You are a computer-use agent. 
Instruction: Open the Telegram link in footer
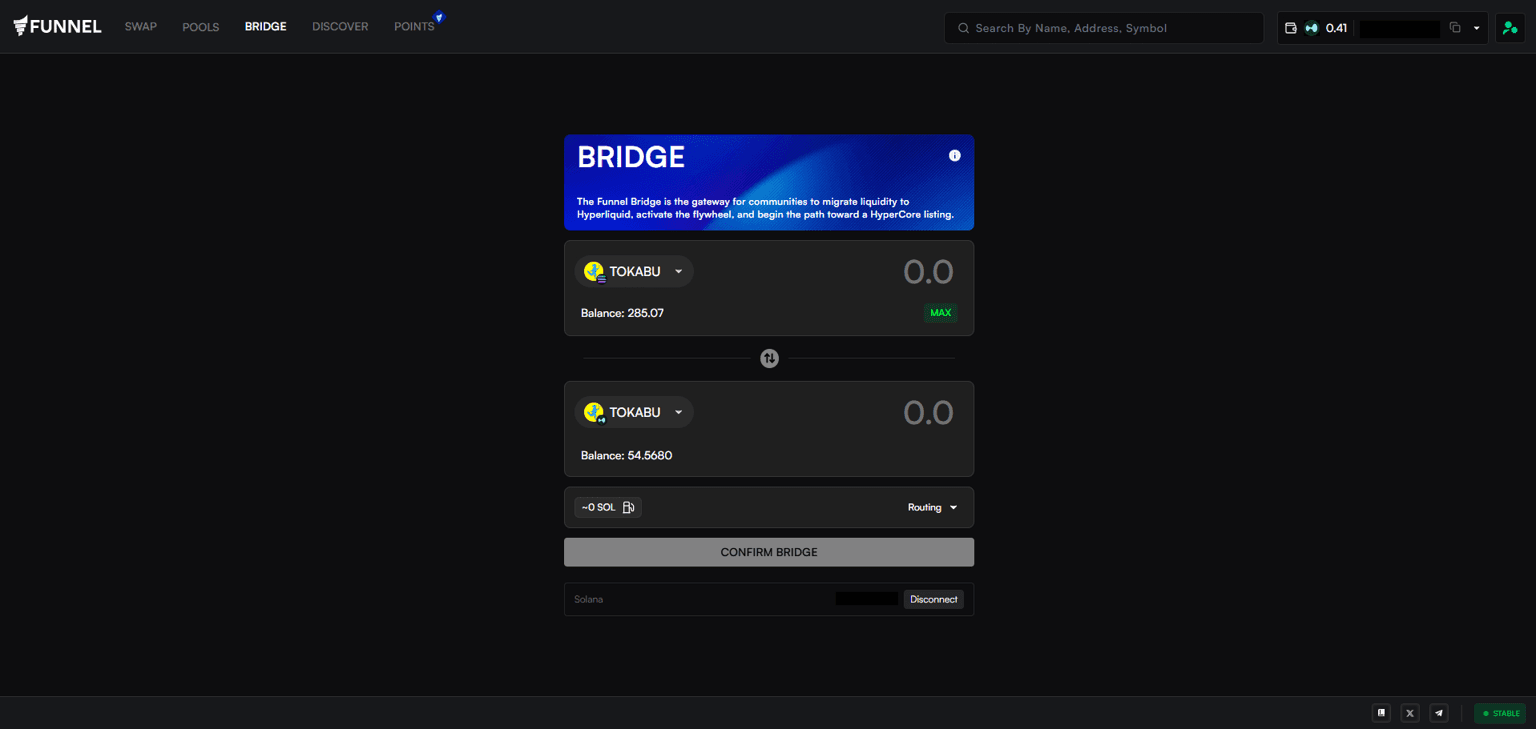click(x=1439, y=713)
